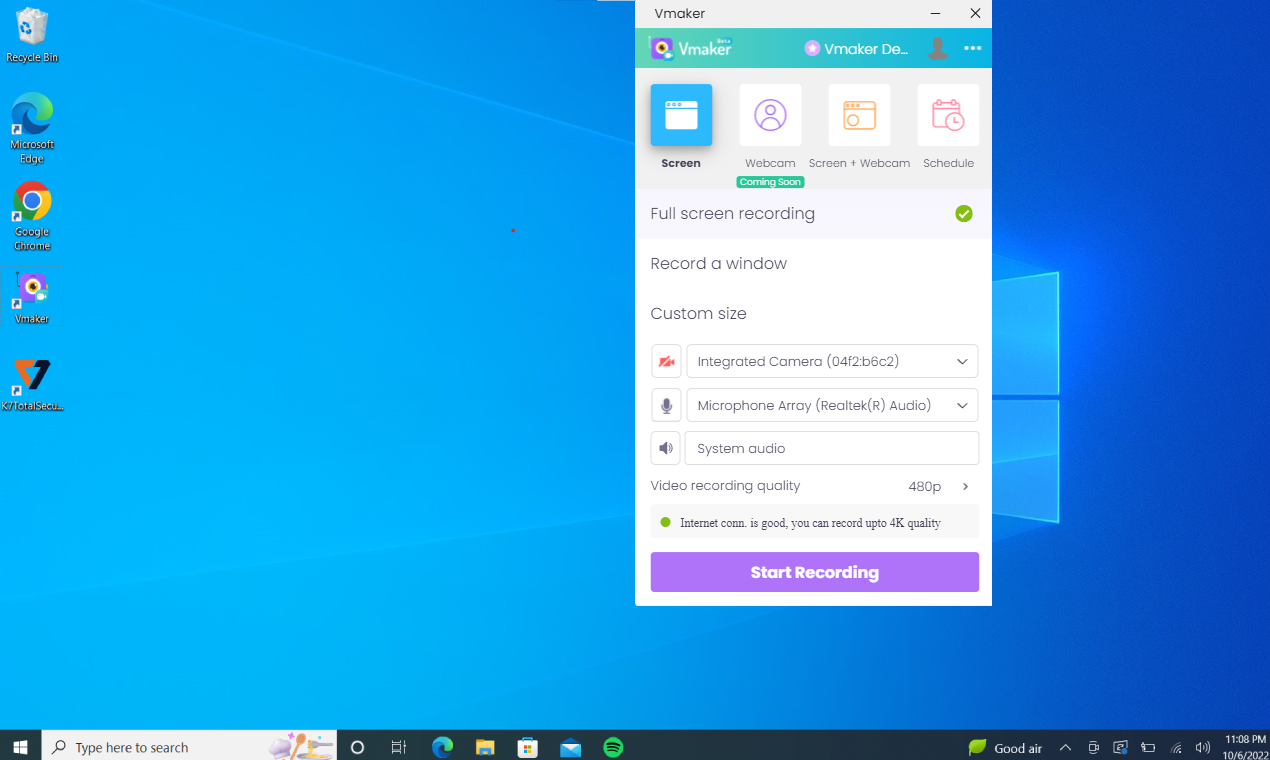This screenshot has height=760, width=1270.
Task: Select Full screen recording option
Action: 813,213
